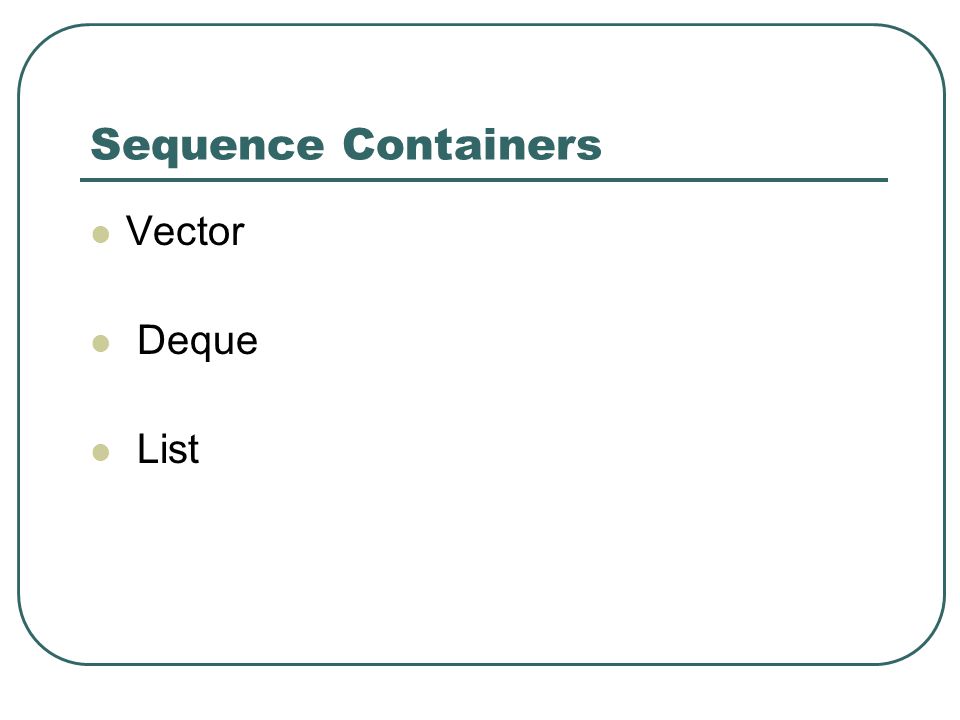Select the word "Containers" in the title
The height and width of the screenshot is (720, 960).
[472, 144]
